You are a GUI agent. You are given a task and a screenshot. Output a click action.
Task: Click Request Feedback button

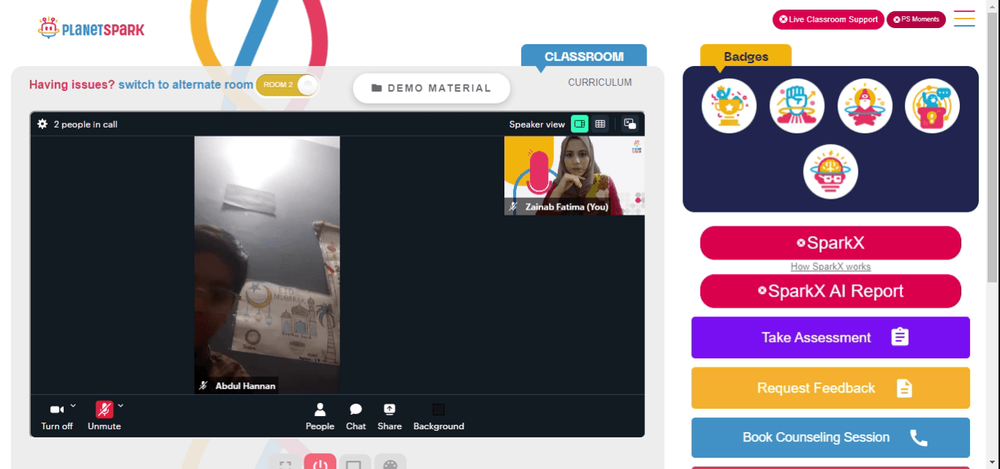tap(830, 388)
